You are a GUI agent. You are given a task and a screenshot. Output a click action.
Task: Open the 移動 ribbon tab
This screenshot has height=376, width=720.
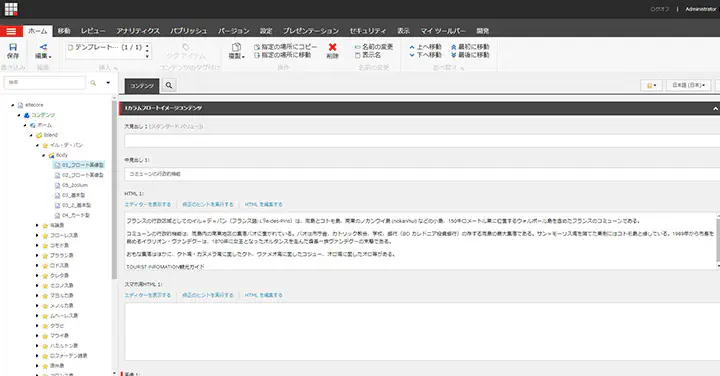click(x=64, y=31)
